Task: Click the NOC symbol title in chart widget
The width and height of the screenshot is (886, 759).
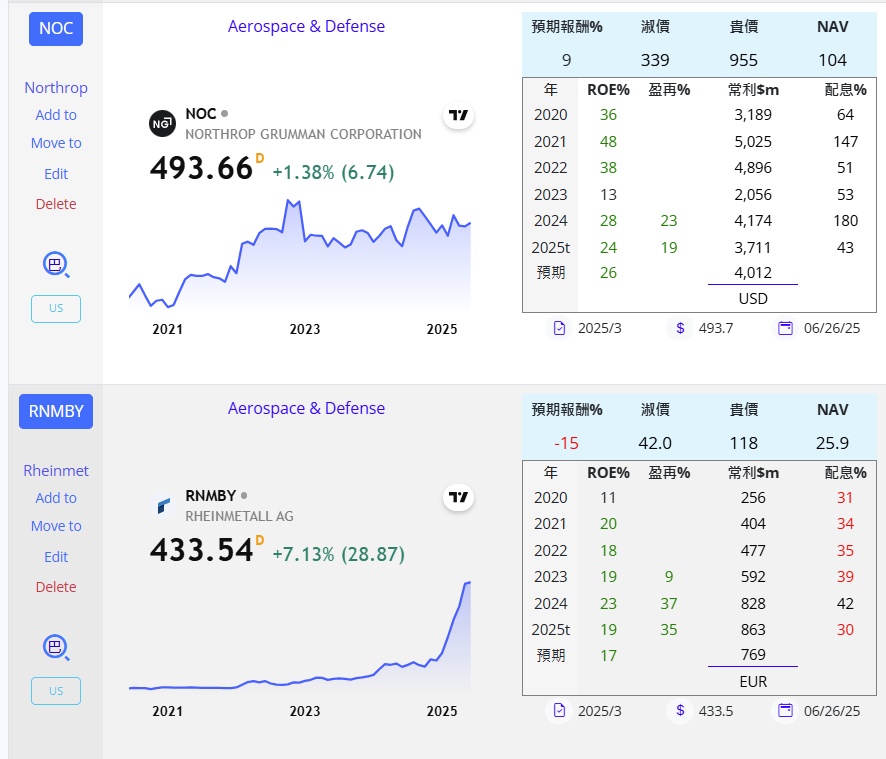Action: tap(201, 114)
